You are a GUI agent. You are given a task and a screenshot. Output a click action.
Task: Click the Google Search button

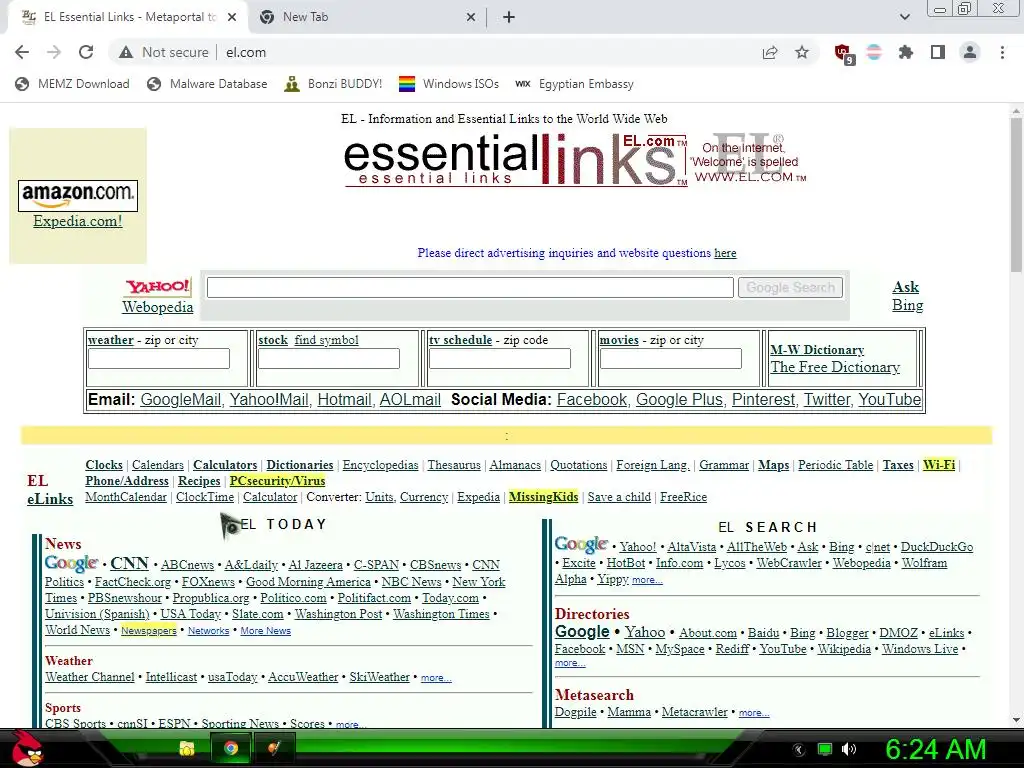click(790, 287)
